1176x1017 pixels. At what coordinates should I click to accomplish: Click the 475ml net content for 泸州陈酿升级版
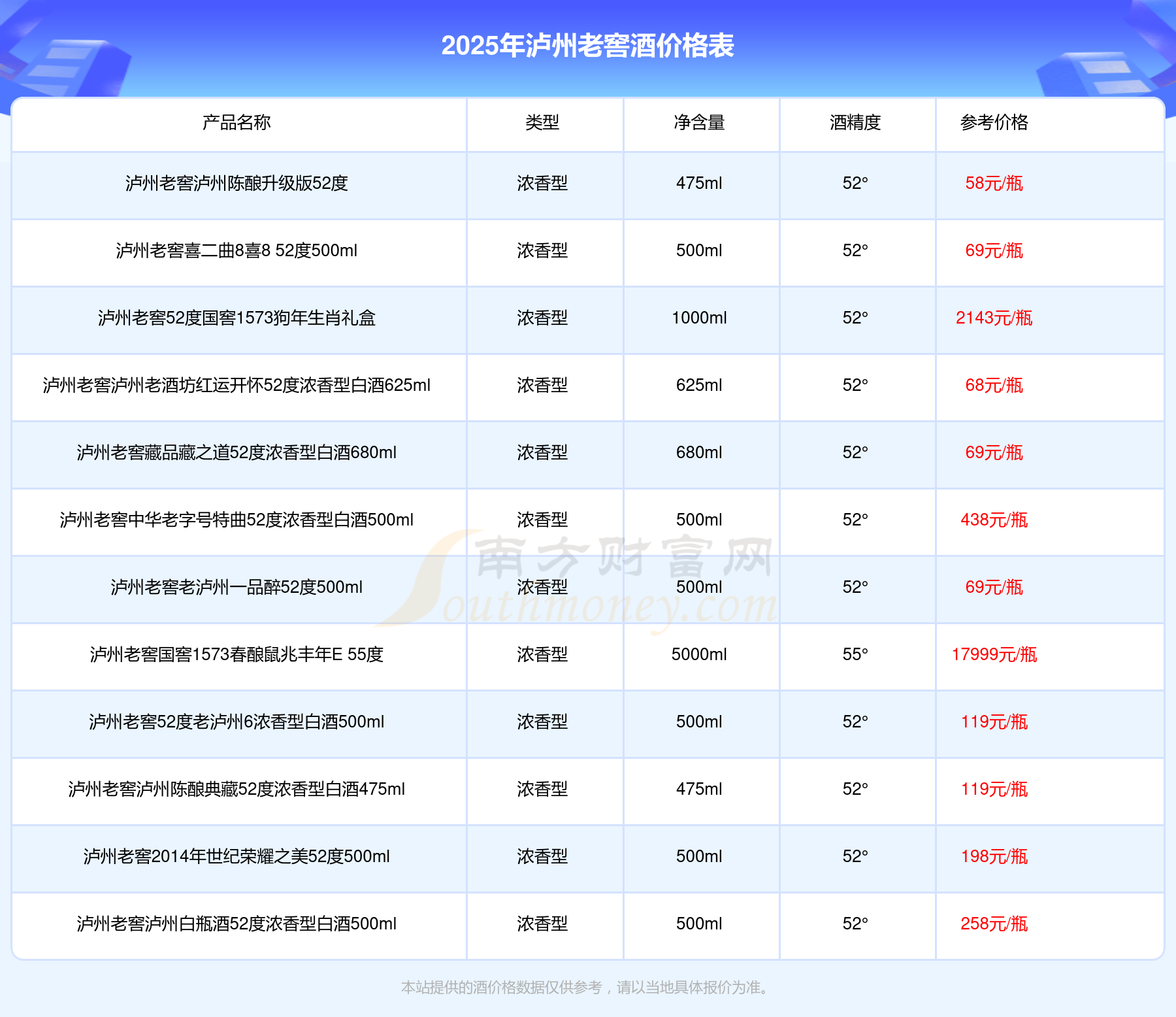click(699, 184)
